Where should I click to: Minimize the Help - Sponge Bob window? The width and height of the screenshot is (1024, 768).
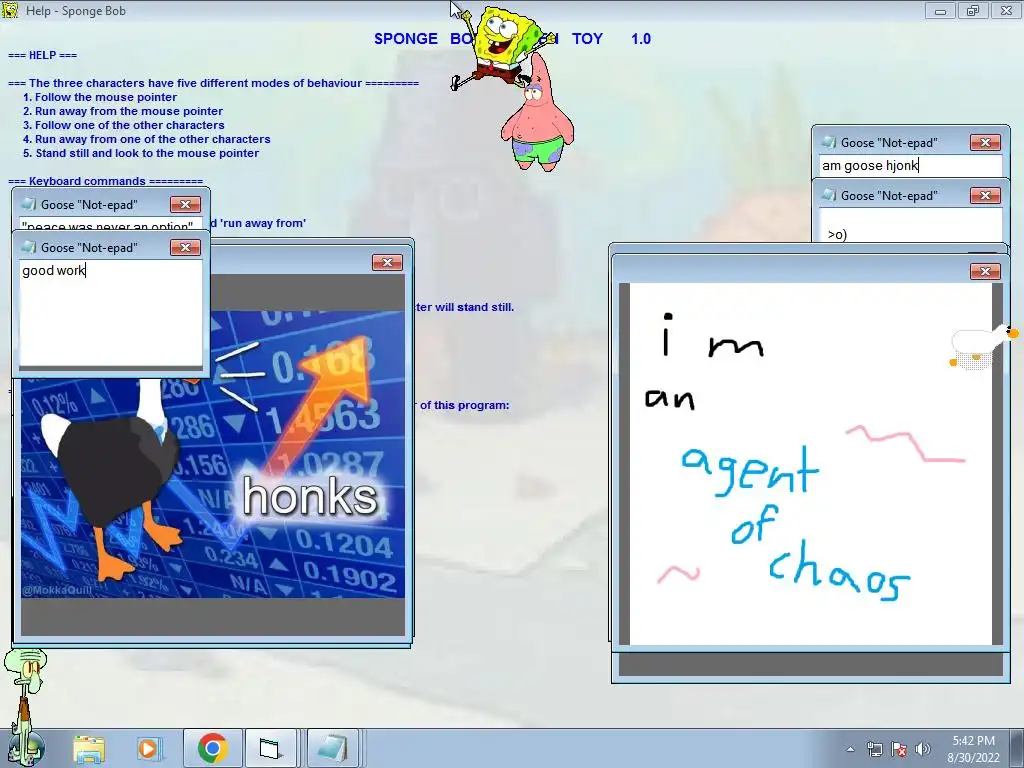pos(940,10)
